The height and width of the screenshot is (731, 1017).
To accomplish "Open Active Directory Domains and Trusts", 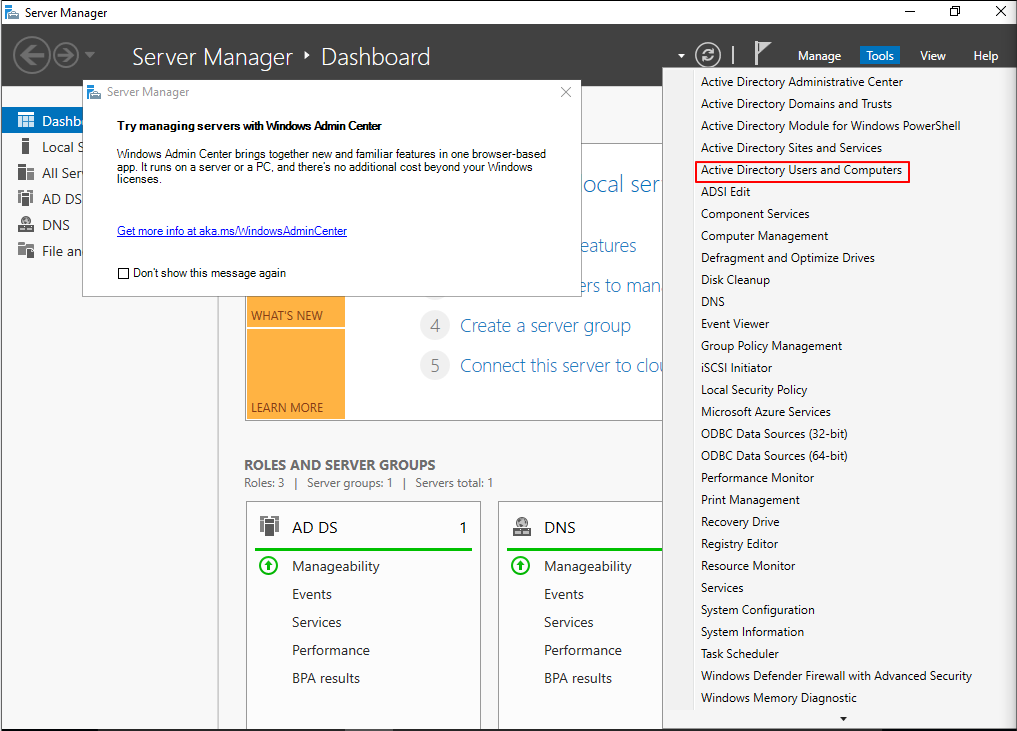I will 796,104.
